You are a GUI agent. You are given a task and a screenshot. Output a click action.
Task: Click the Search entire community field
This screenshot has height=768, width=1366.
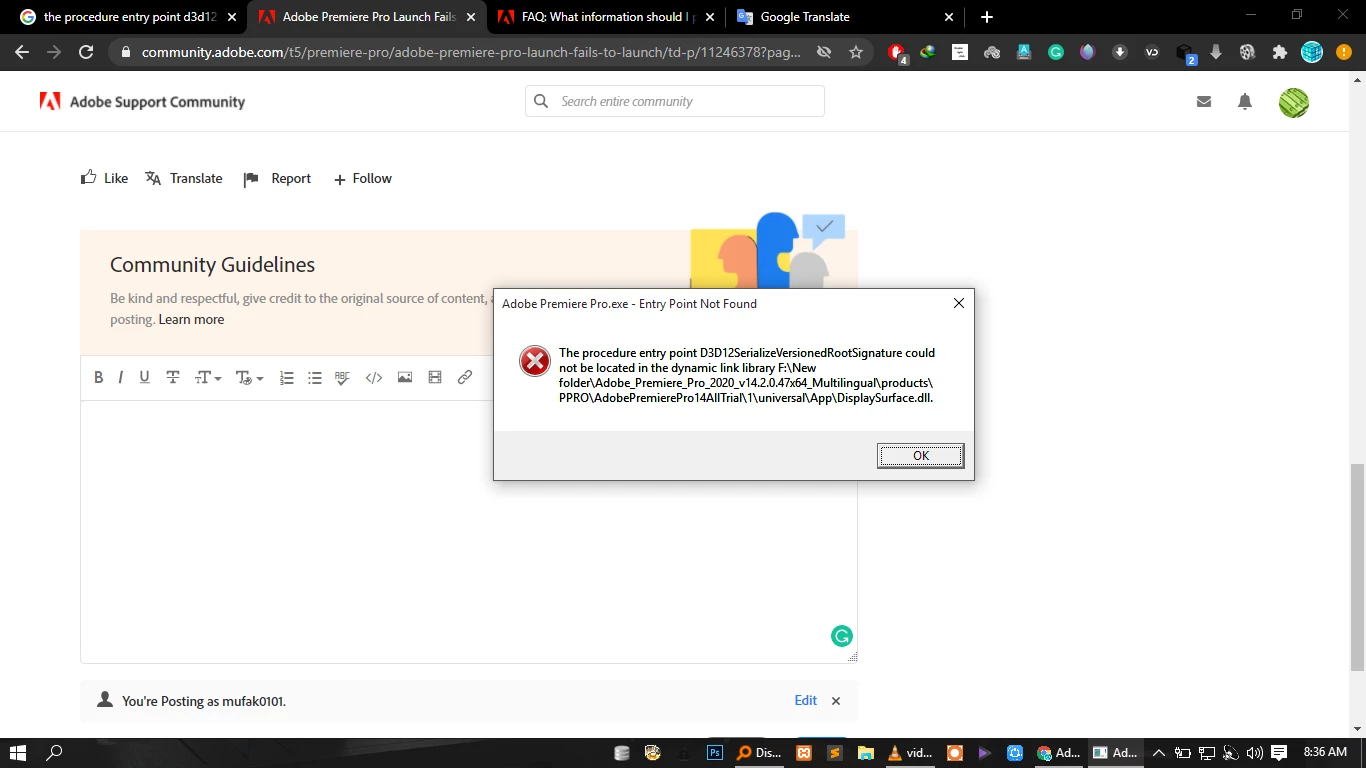(x=675, y=101)
